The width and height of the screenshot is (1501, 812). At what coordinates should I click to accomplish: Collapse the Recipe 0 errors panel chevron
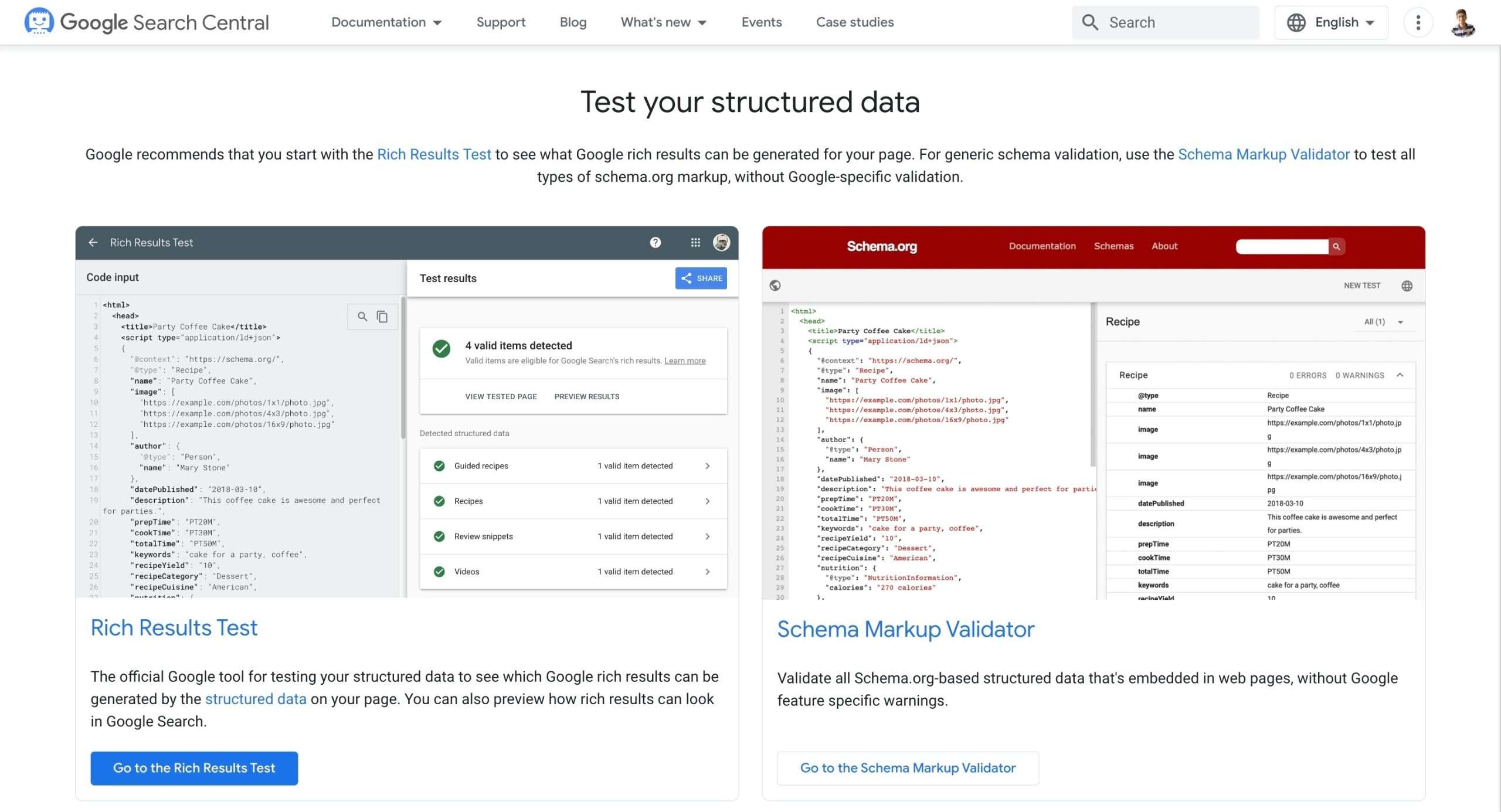pyautogui.click(x=1400, y=375)
